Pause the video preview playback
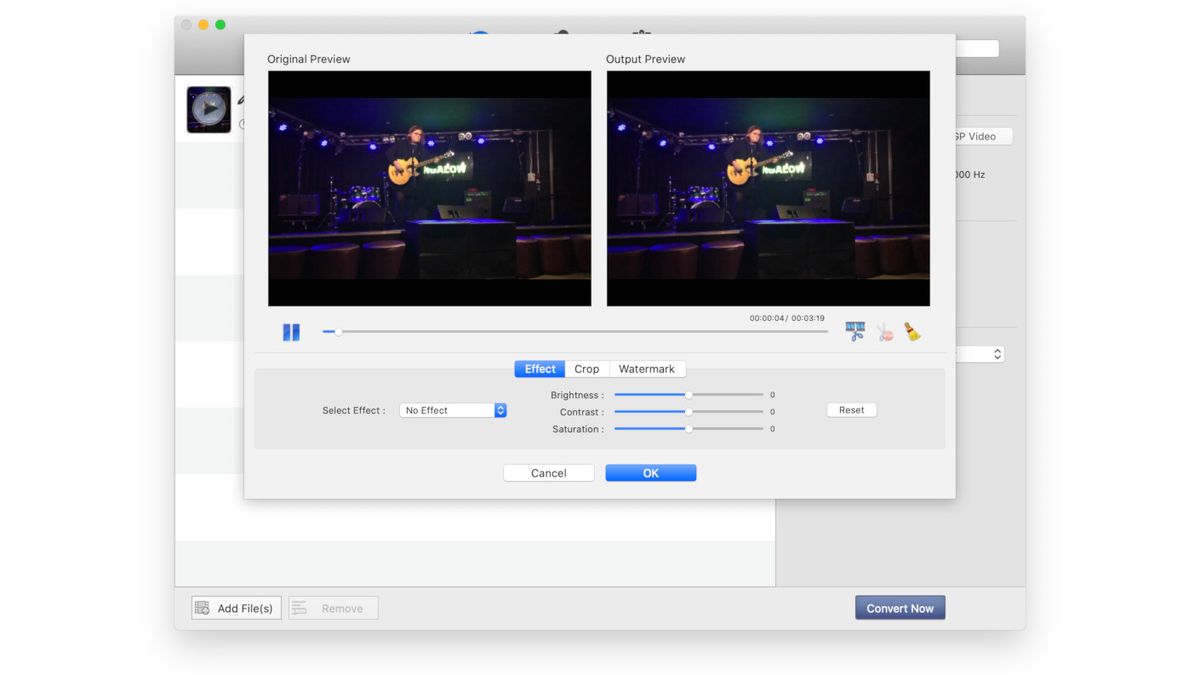 pos(291,331)
